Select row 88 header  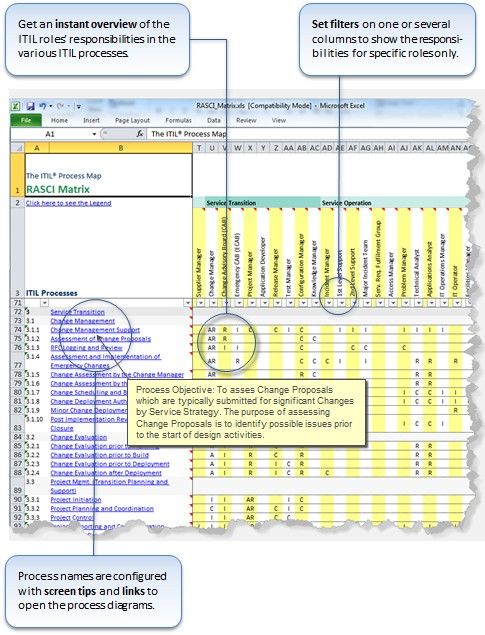(x=17, y=473)
